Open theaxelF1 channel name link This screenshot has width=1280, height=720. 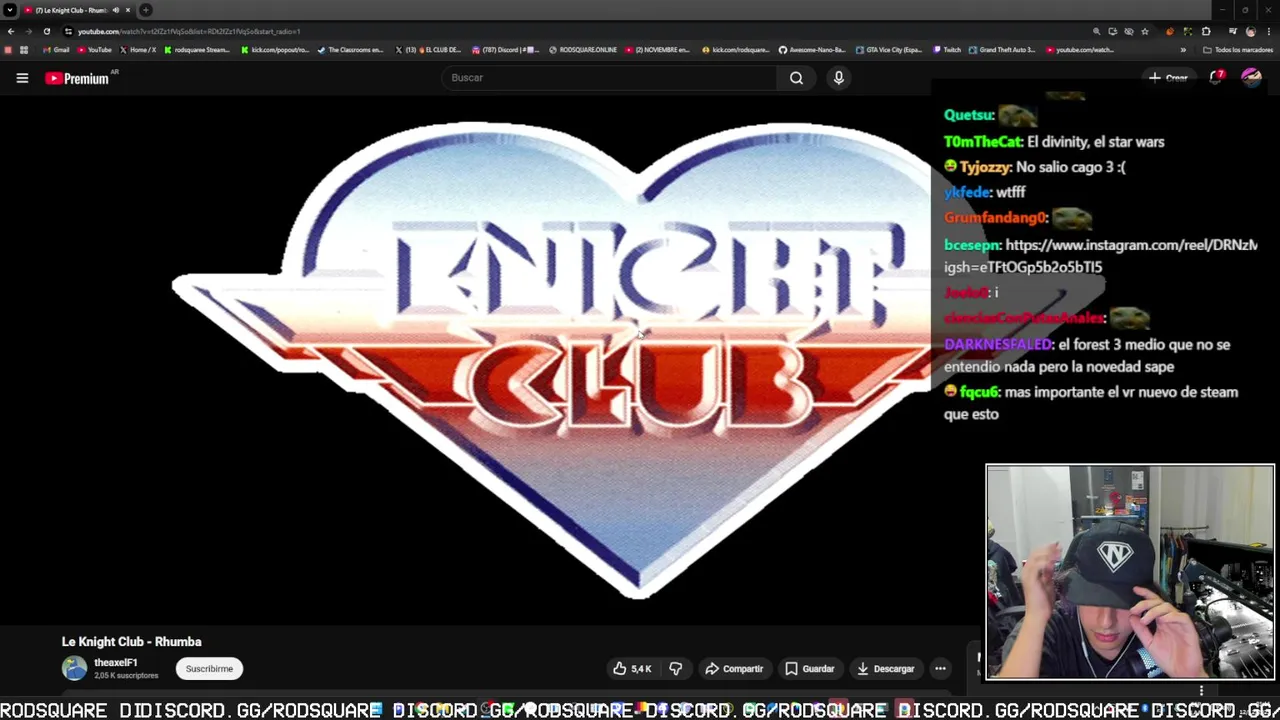point(116,662)
